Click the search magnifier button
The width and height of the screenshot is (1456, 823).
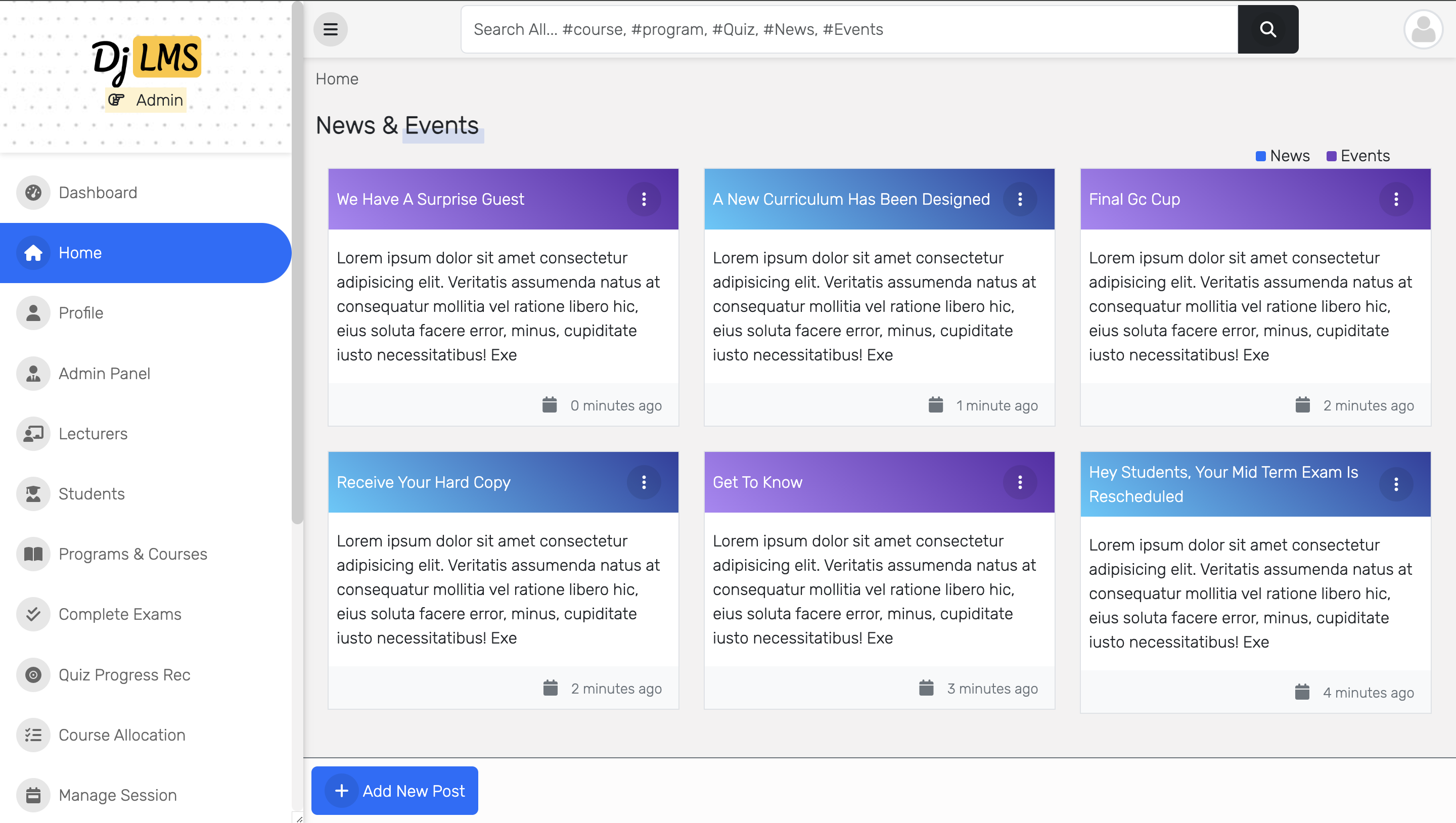click(1268, 29)
